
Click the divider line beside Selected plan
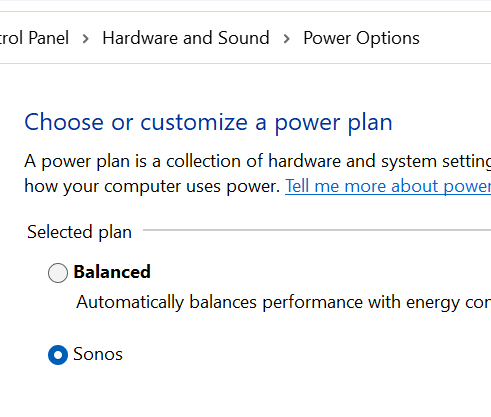(x=317, y=230)
